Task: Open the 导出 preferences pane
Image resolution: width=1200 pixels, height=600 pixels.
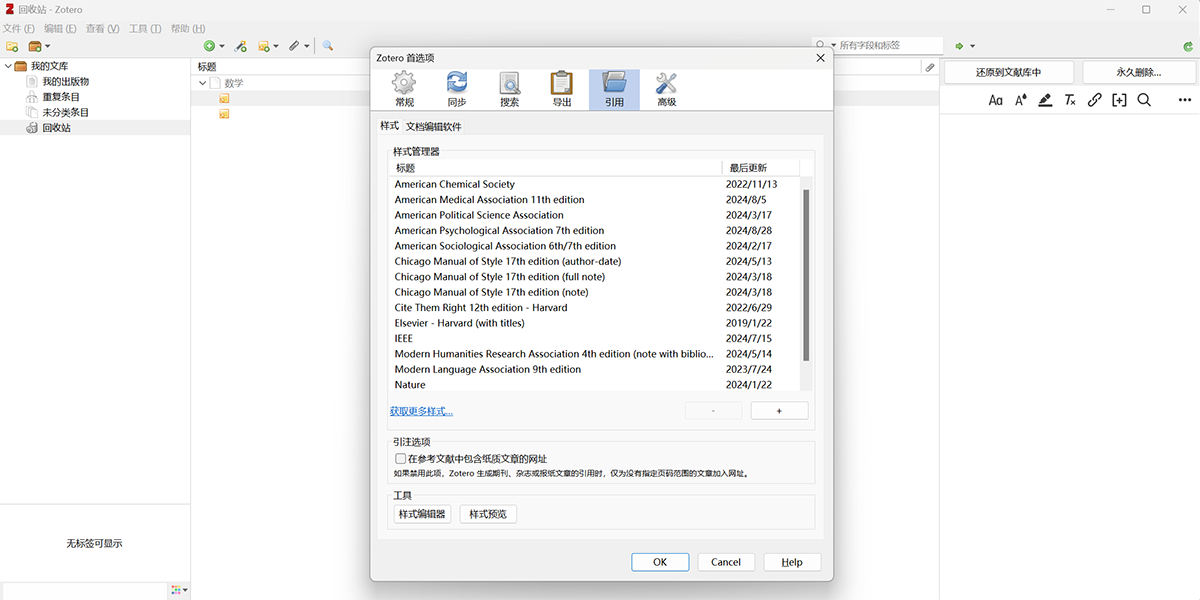Action: 561,88
